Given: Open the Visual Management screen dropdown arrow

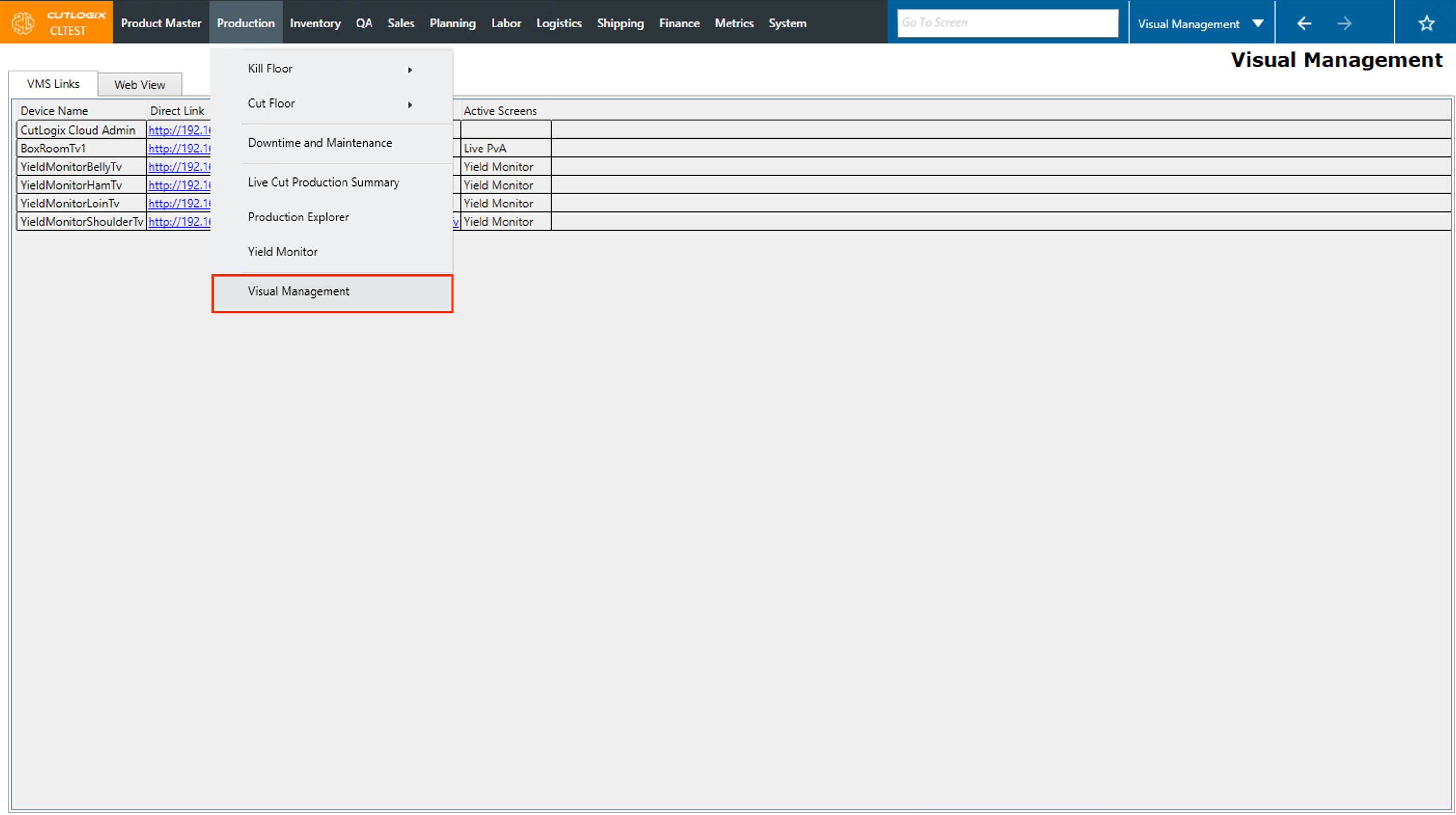Looking at the screenshot, I should point(1258,23).
